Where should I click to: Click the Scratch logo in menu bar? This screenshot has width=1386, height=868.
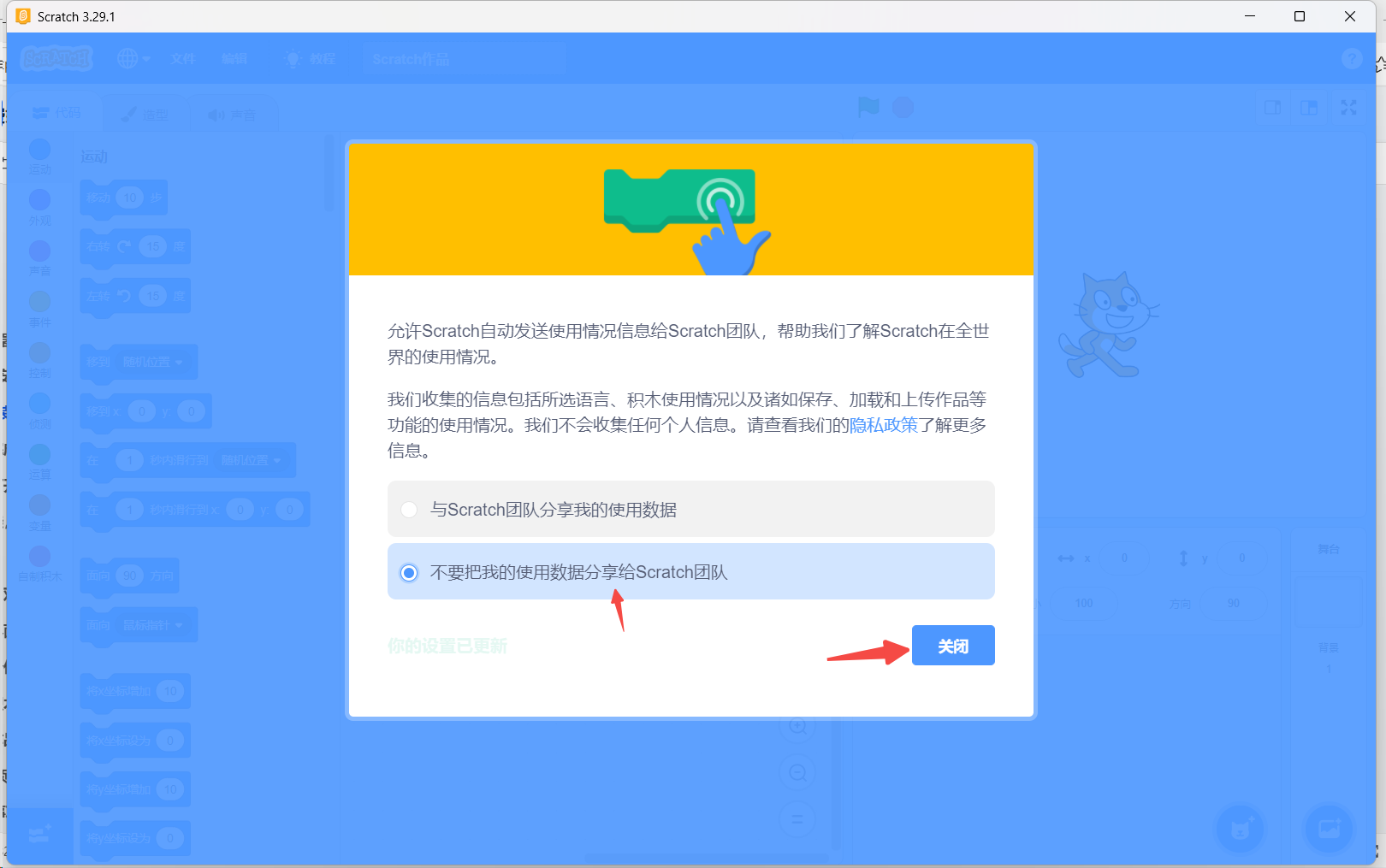pyautogui.click(x=56, y=59)
